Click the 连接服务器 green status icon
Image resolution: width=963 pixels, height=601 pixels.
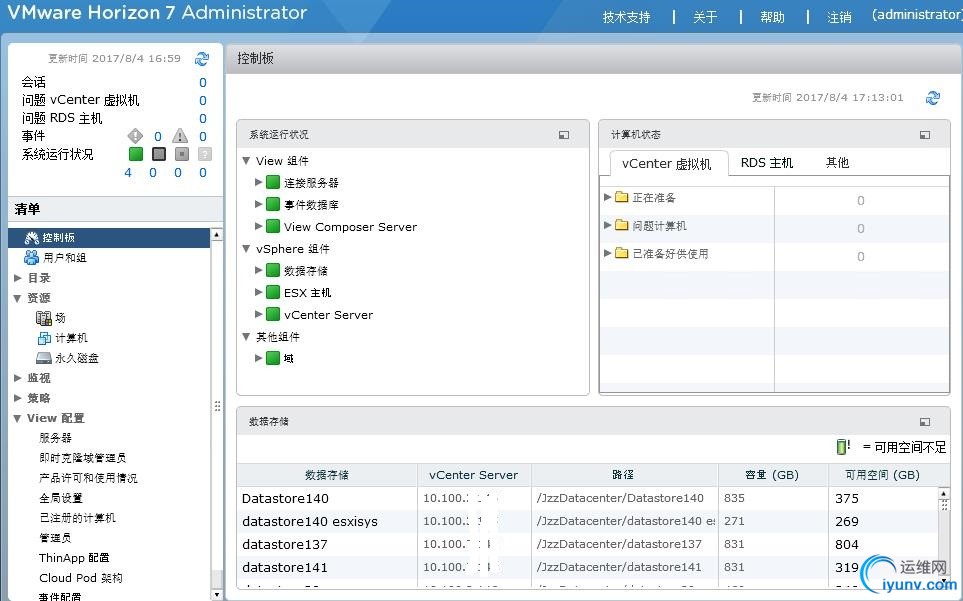(x=273, y=182)
